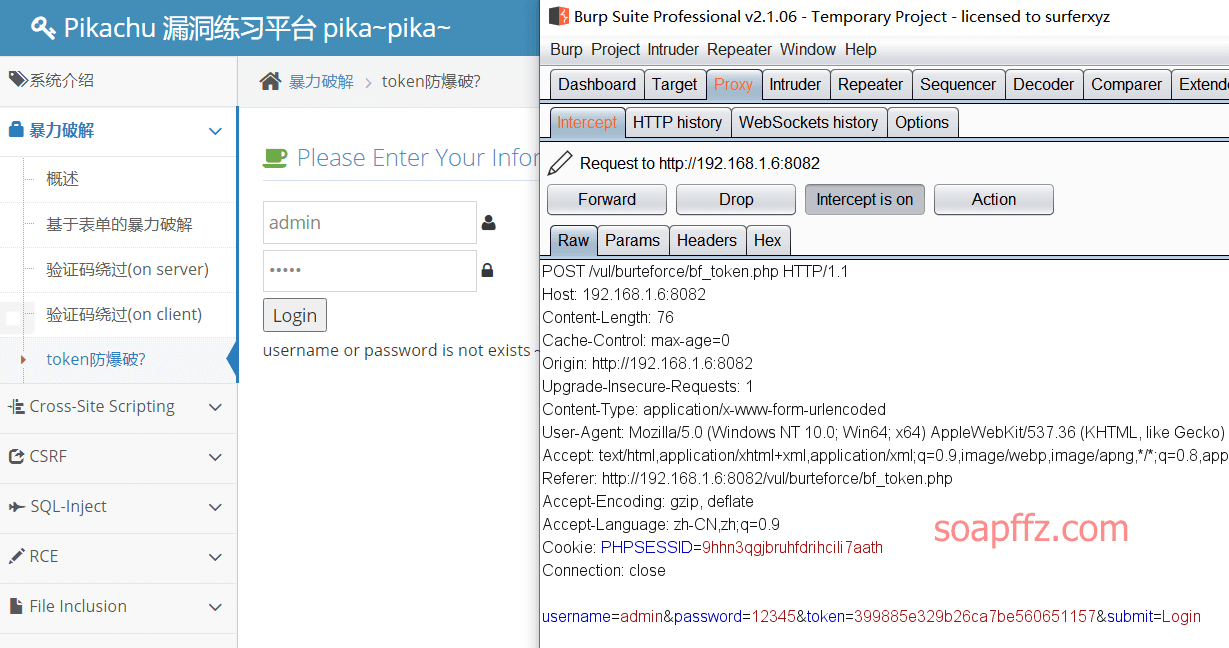Click the File Inclusion file icon
The width and height of the screenshot is (1229, 648).
[16, 606]
